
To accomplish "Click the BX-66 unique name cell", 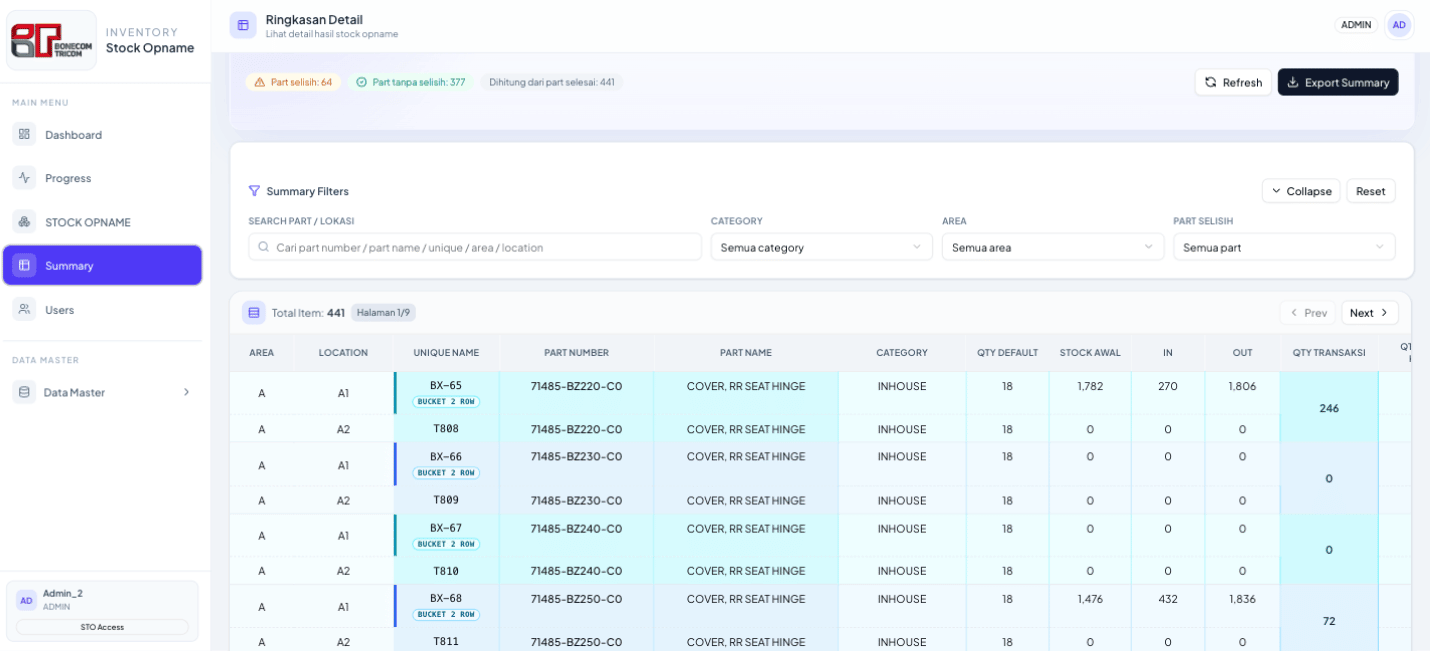I will click(446, 464).
